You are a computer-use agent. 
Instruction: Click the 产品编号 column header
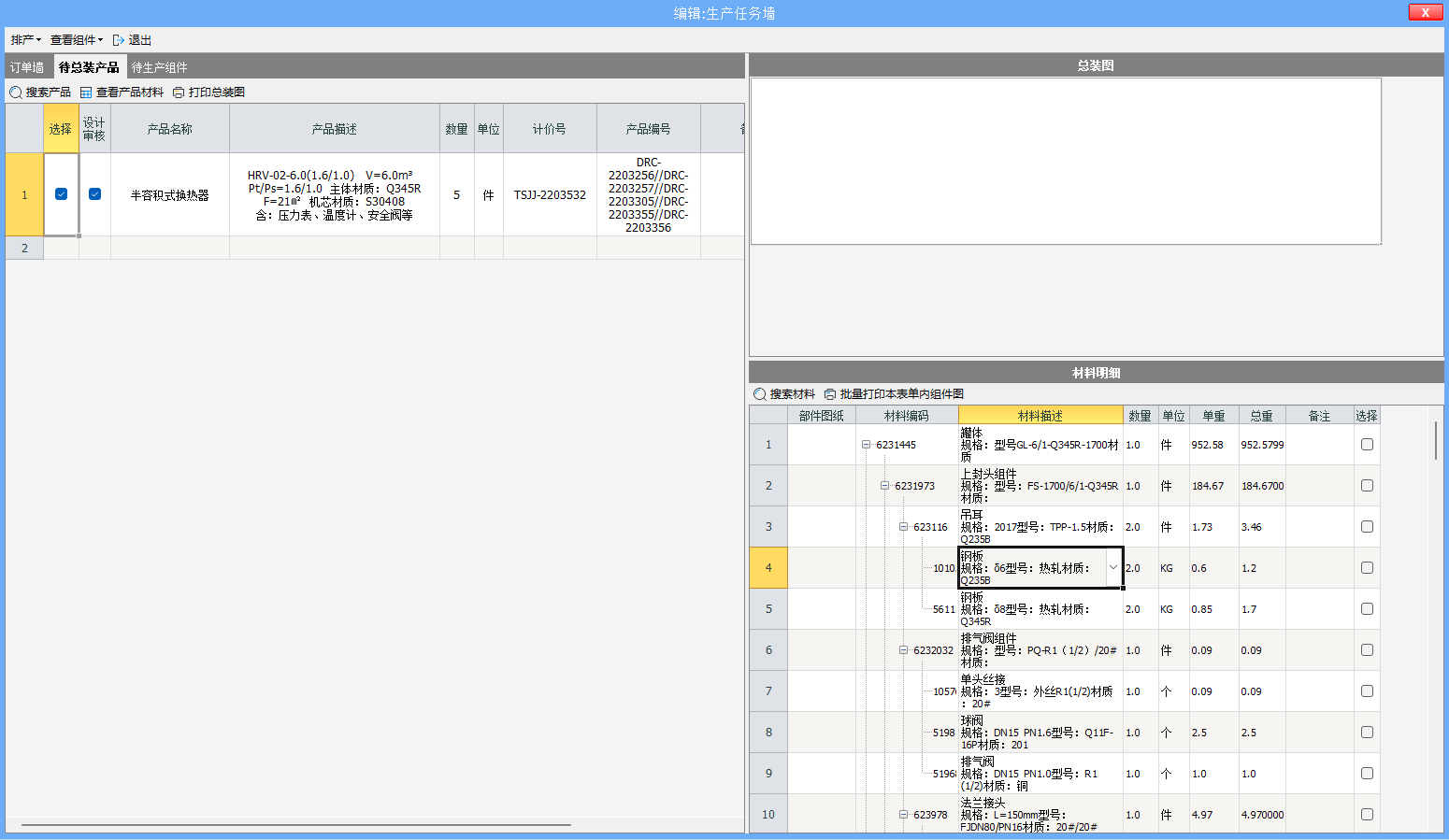coord(649,129)
